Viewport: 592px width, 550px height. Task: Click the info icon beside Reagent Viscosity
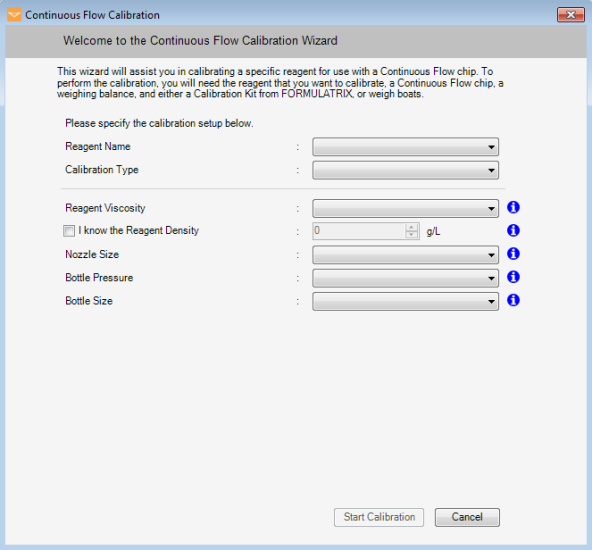[513, 207]
